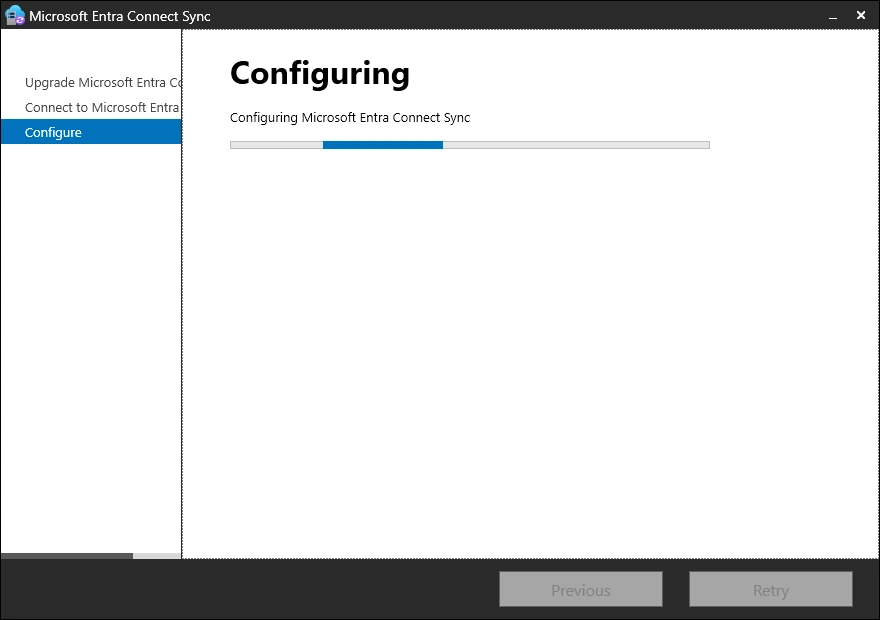Click scrollbar track right of the thumb
This screenshot has width=880, height=620.
pos(157,556)
